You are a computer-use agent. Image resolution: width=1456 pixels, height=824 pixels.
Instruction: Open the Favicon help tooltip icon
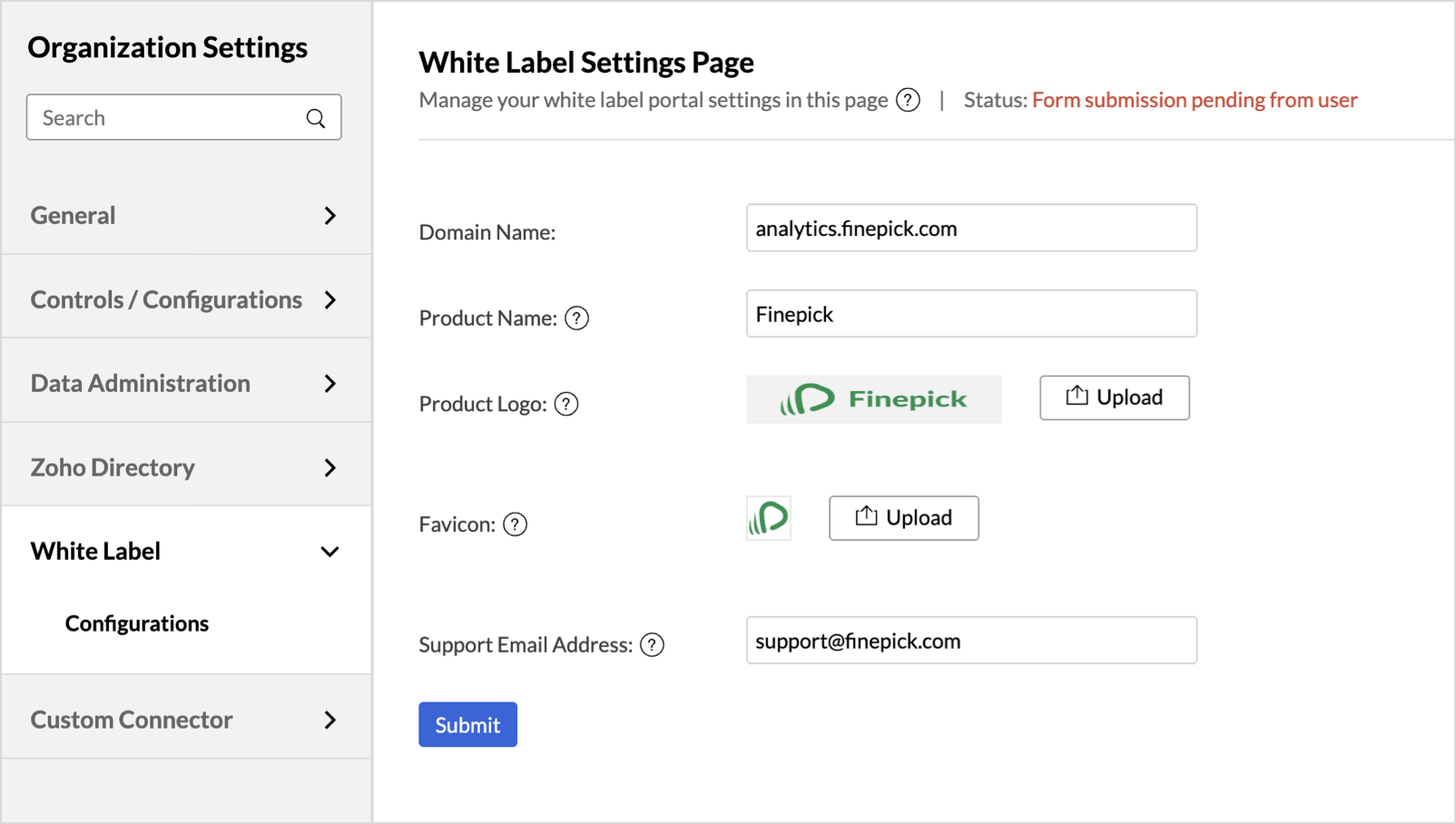(x=515, y=525)
